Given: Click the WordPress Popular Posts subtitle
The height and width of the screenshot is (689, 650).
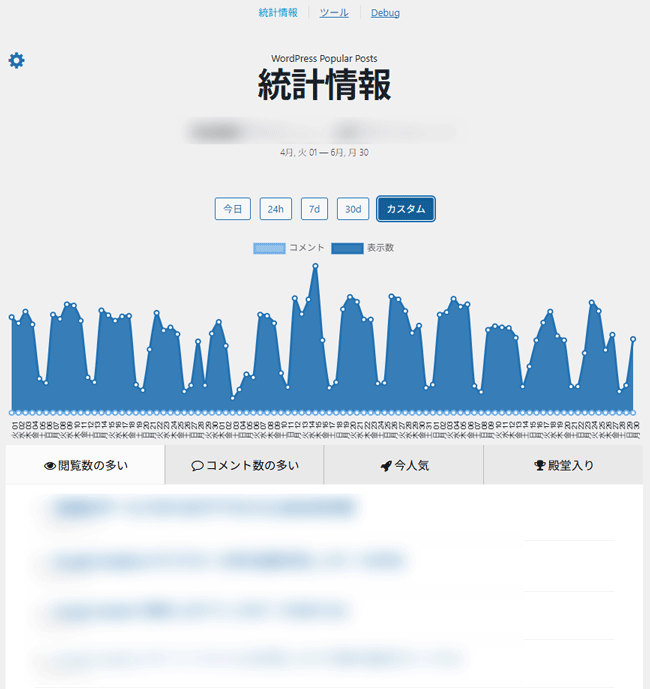Looking at the screenshot, I should click(x=324, y=58).
